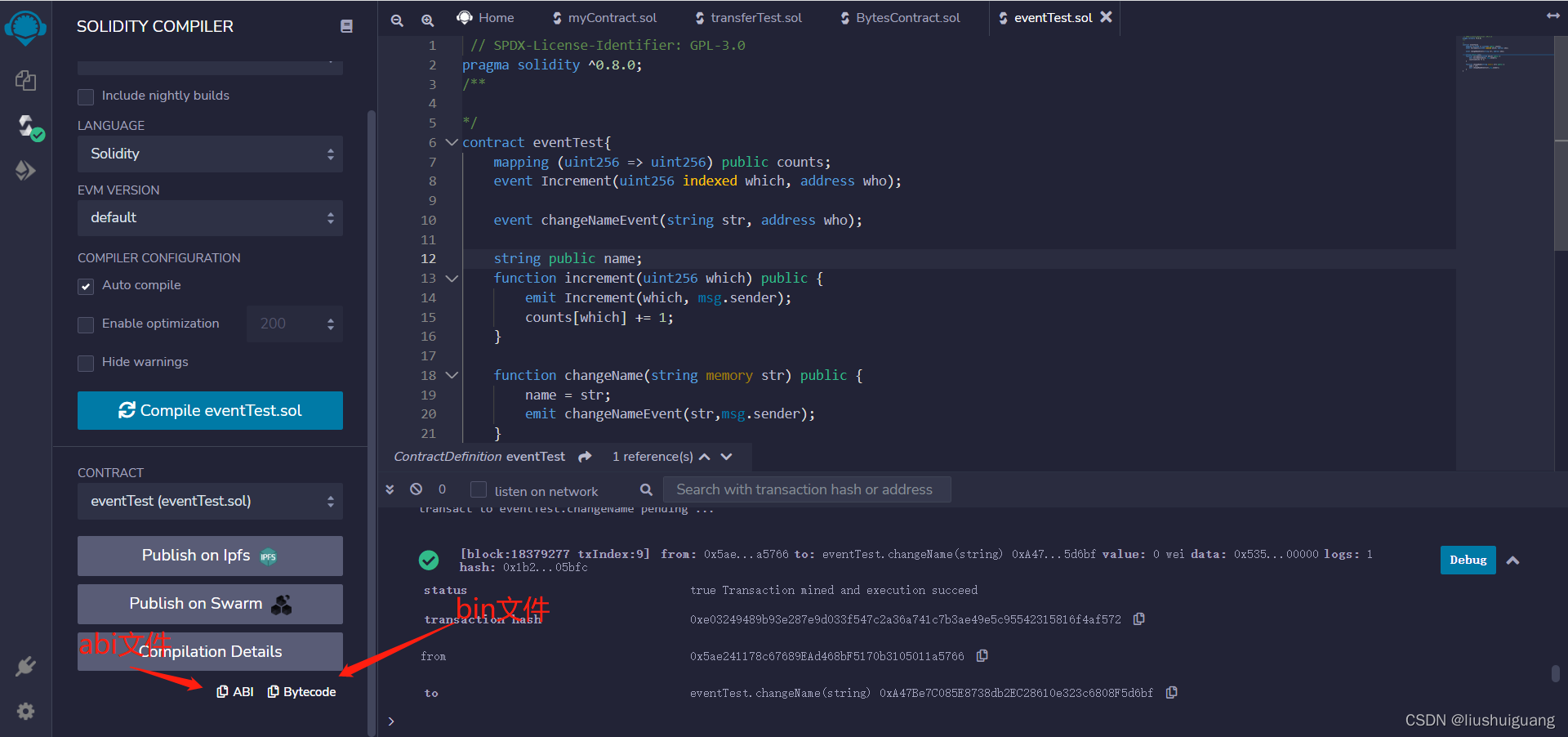
Task: Copy the transaction hash value
Action: click(x=1139, y=619)
